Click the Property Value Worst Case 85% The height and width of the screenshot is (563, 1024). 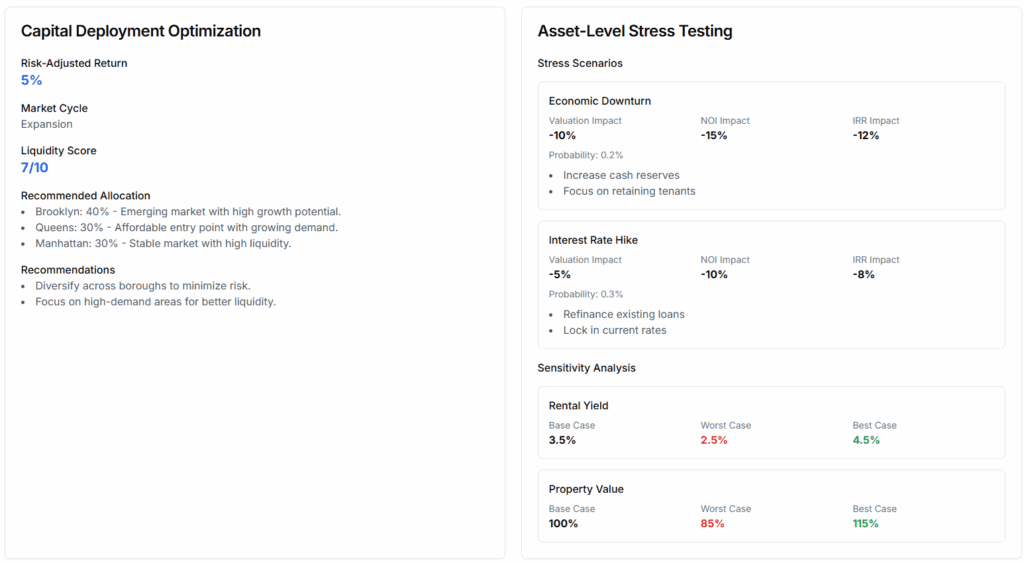(x=712, y=524)
